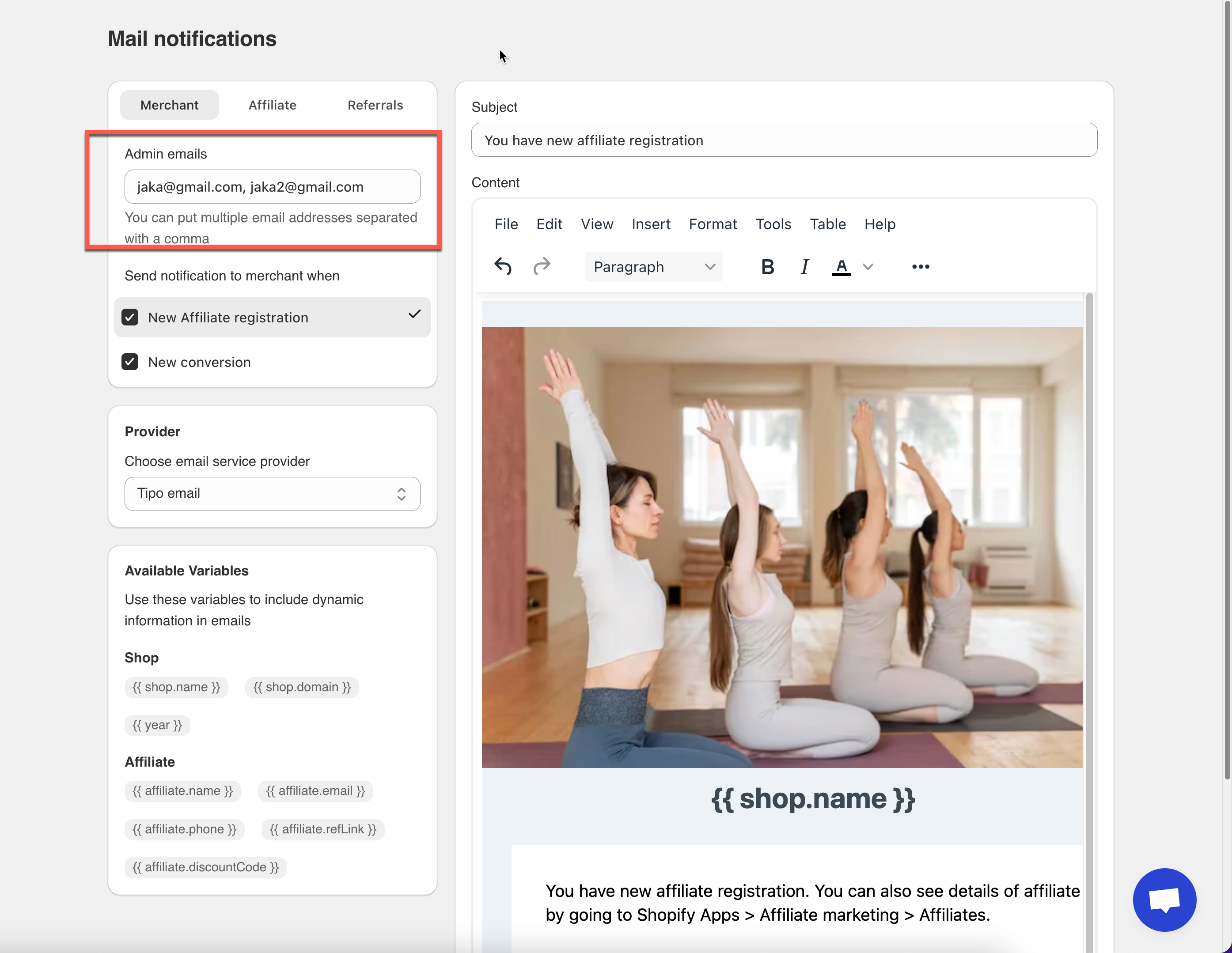Open the Paragraph style dropdown
The image size is (1232, 953).
[x=653, y=266]
